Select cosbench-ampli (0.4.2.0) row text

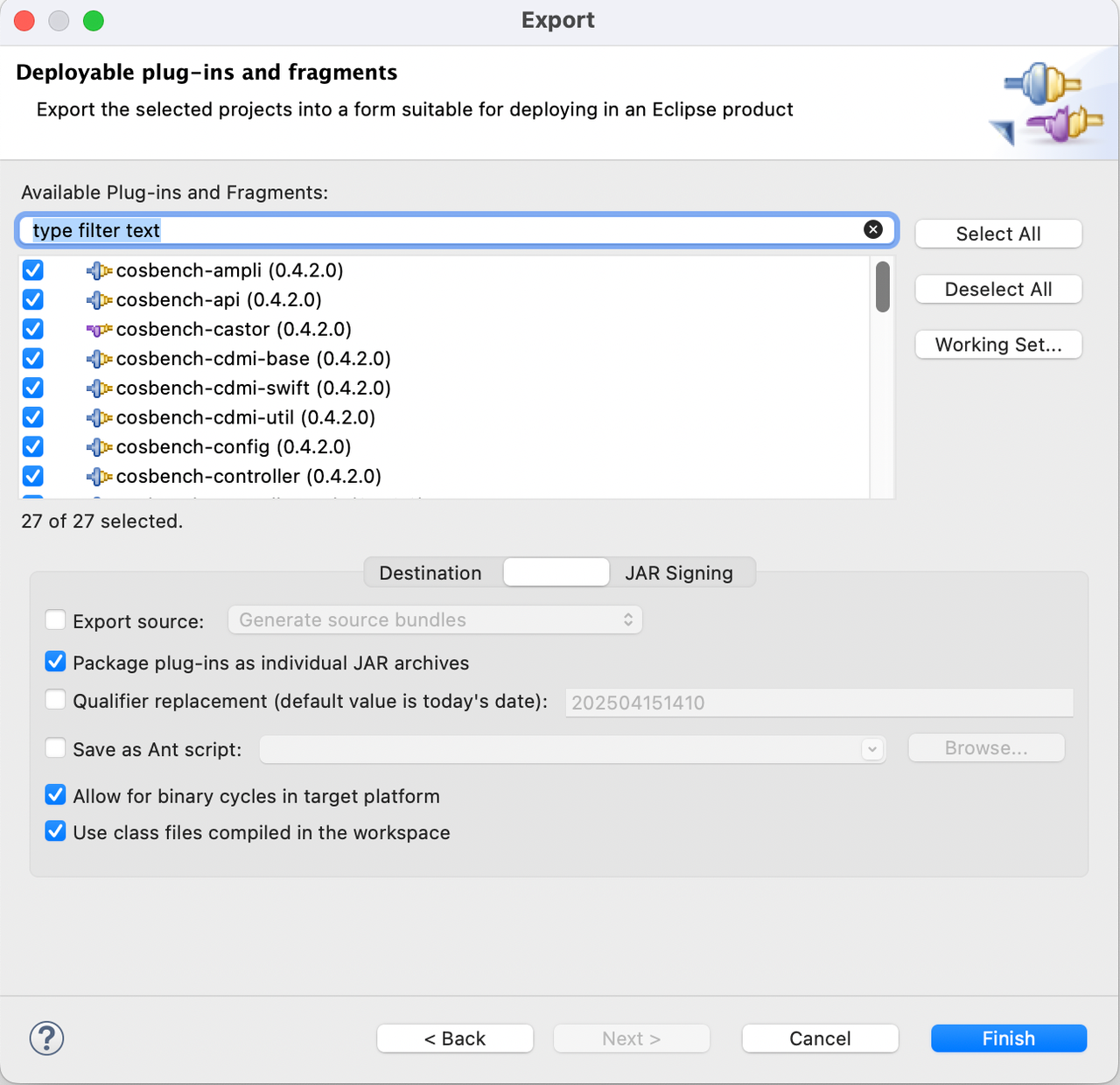coord(229,270)
